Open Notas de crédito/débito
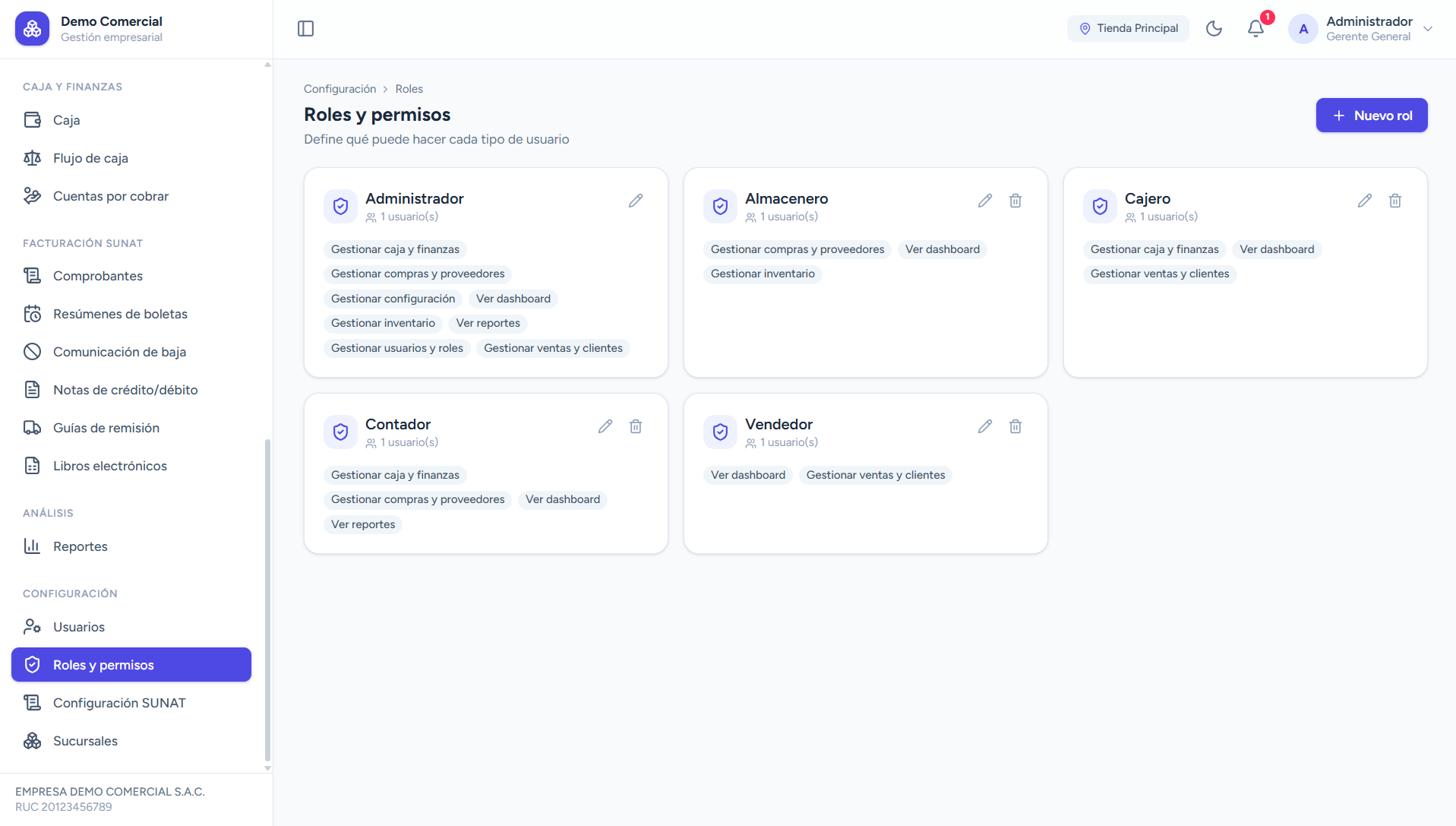 [x=131, y=390]
